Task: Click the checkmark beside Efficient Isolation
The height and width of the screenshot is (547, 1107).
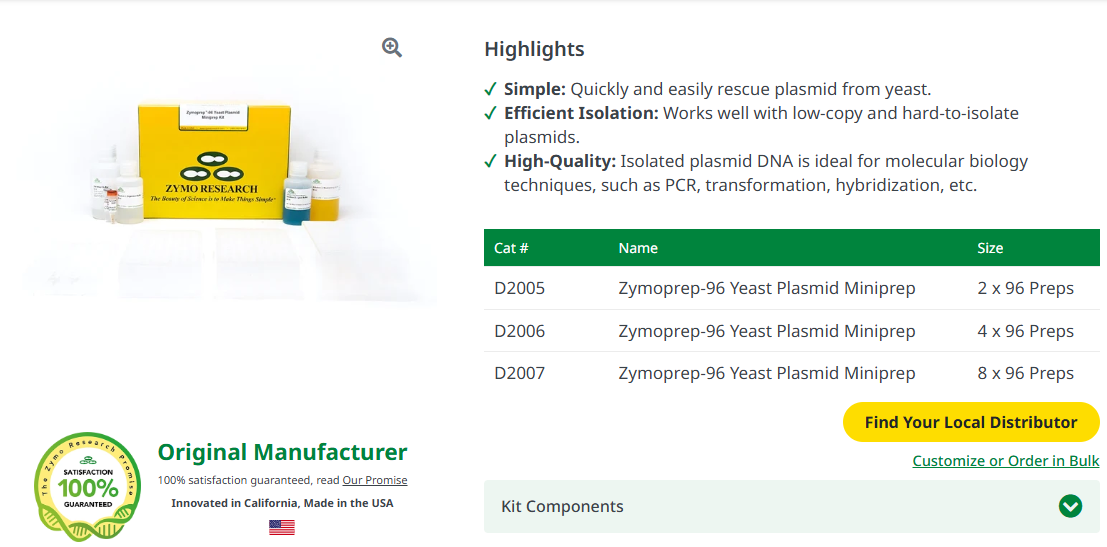Action: click(x=490, y=113)
